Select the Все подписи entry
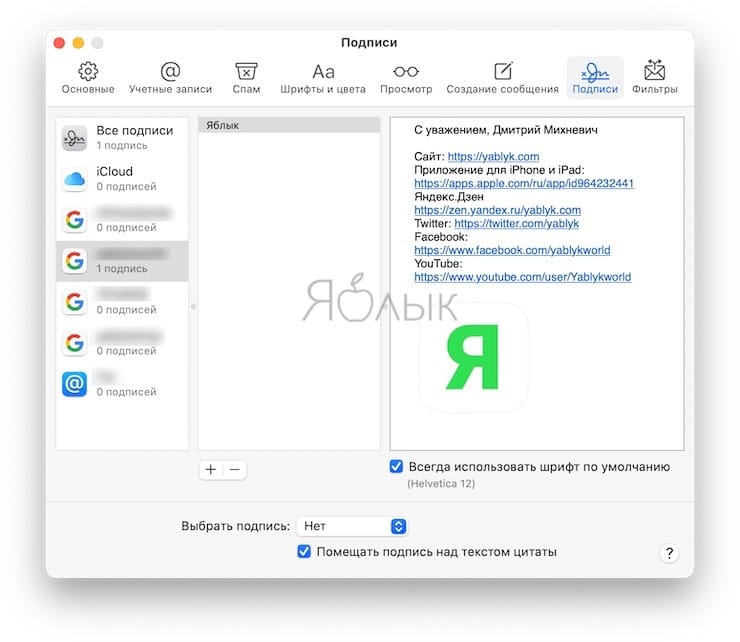The image size is (740, 642). click(x=122, y=138)
